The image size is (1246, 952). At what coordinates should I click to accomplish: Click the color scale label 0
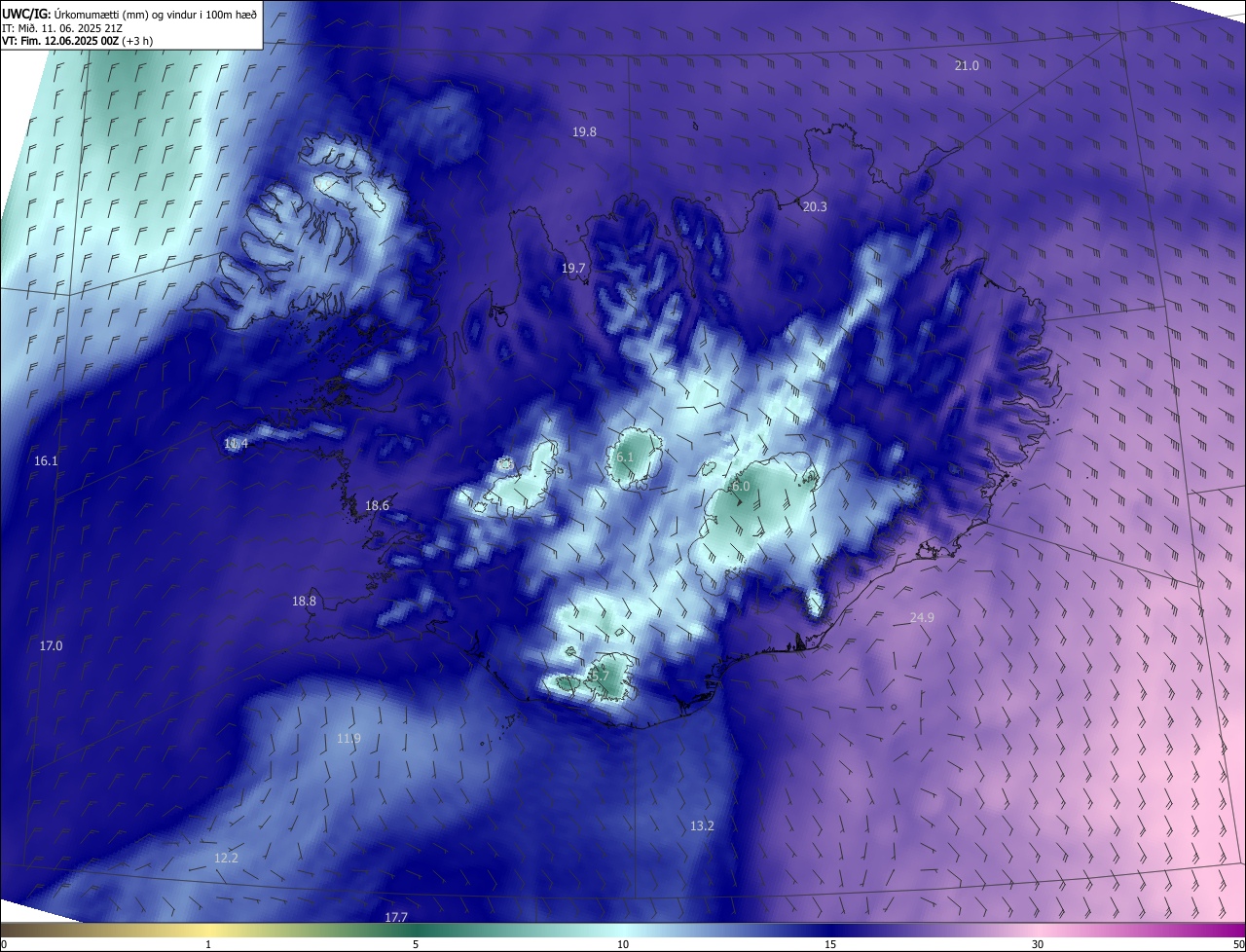coord(4,944)
